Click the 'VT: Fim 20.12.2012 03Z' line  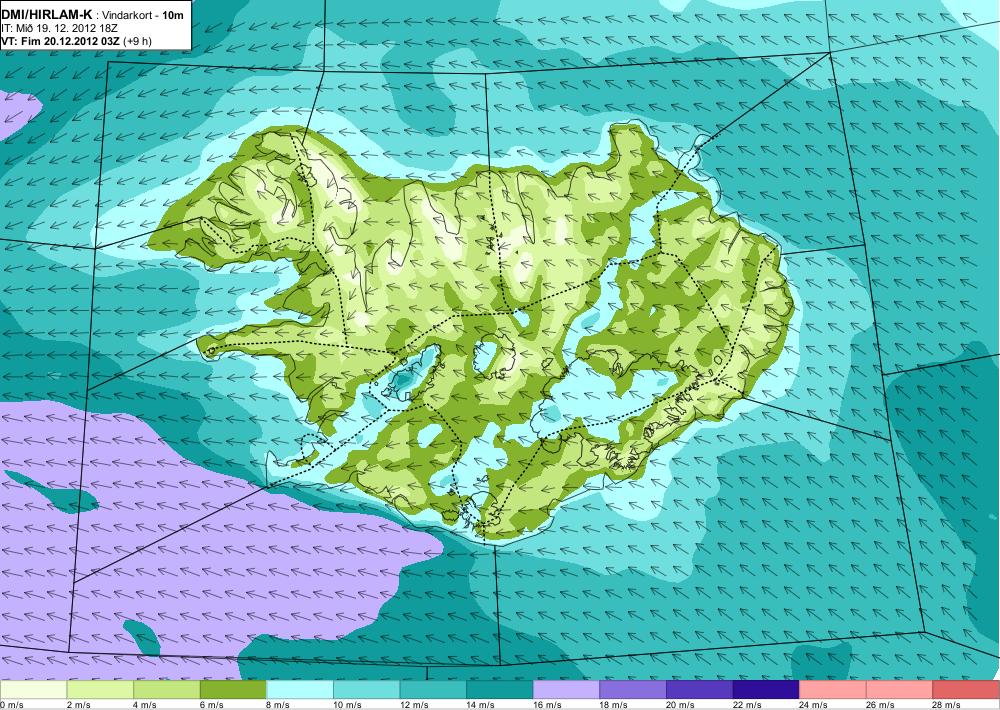[x=61, y=41]
